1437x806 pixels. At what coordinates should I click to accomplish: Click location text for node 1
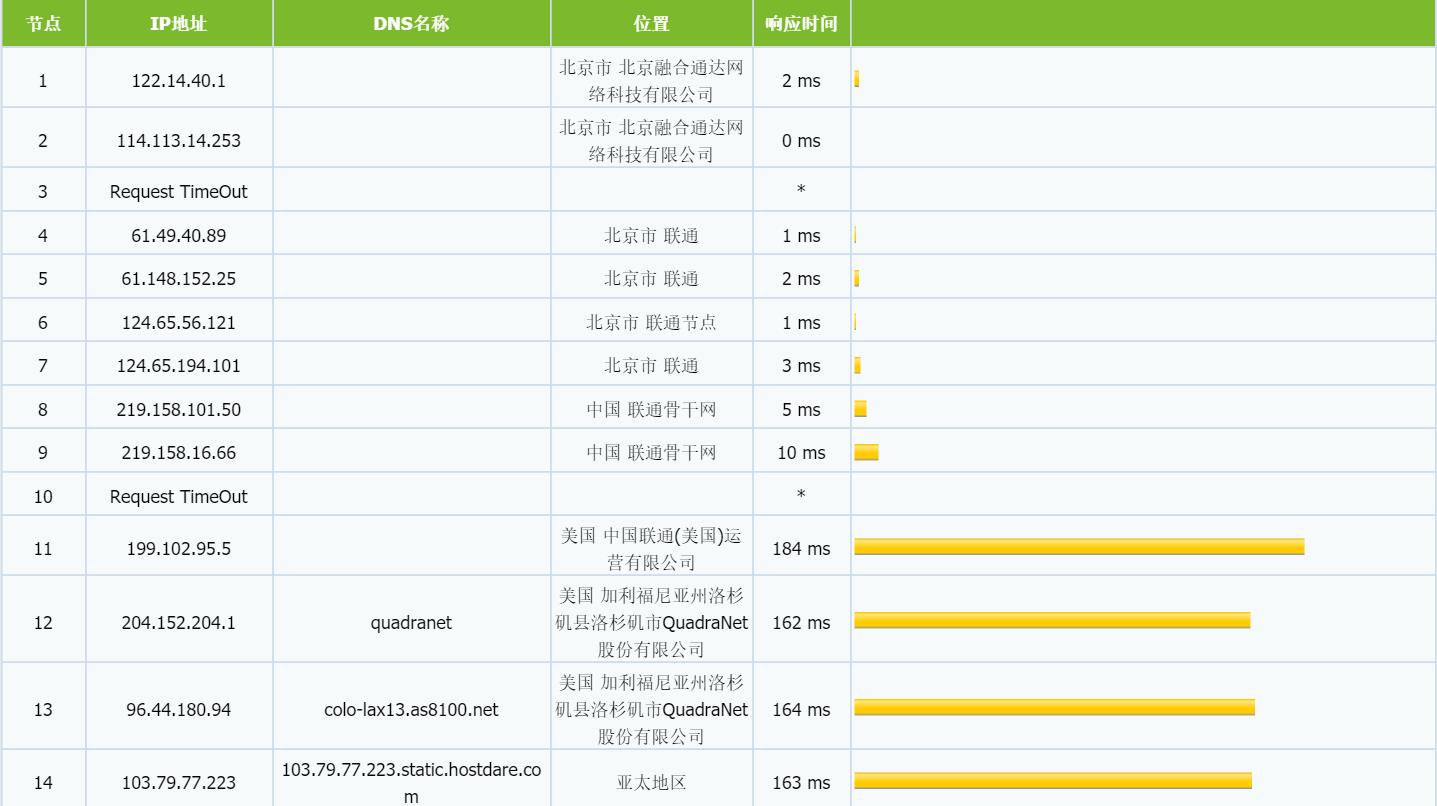click(x=651, y=81)
